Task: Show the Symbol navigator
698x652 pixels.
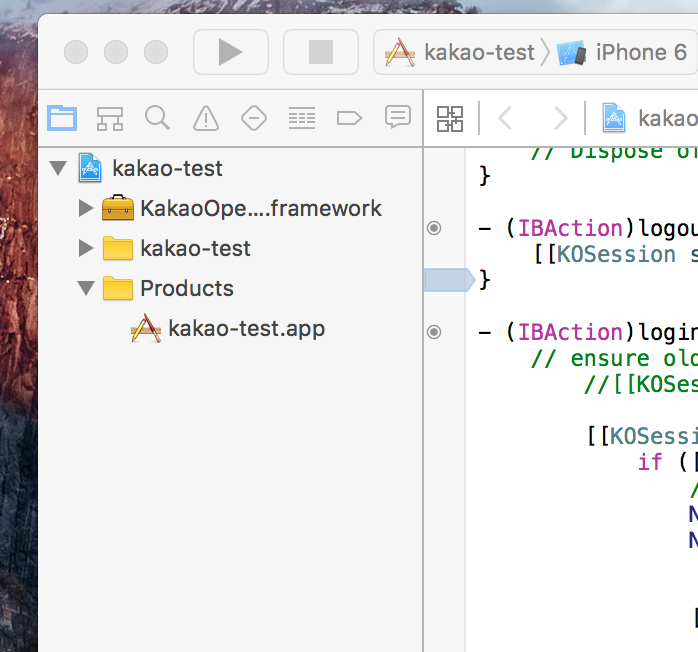Action: [x=110, y=118]
